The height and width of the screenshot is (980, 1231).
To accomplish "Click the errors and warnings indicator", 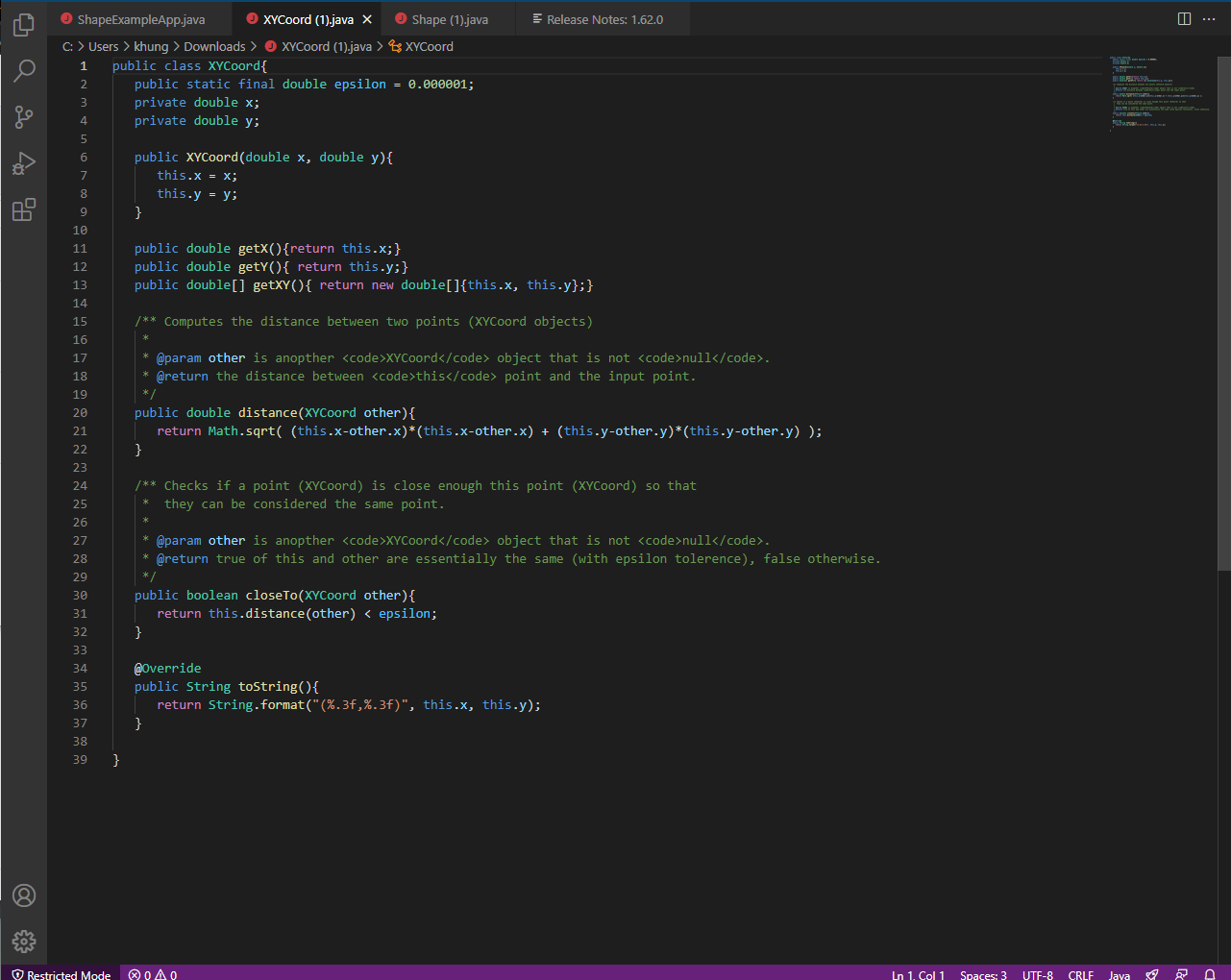I will click(x=153, y=974).
